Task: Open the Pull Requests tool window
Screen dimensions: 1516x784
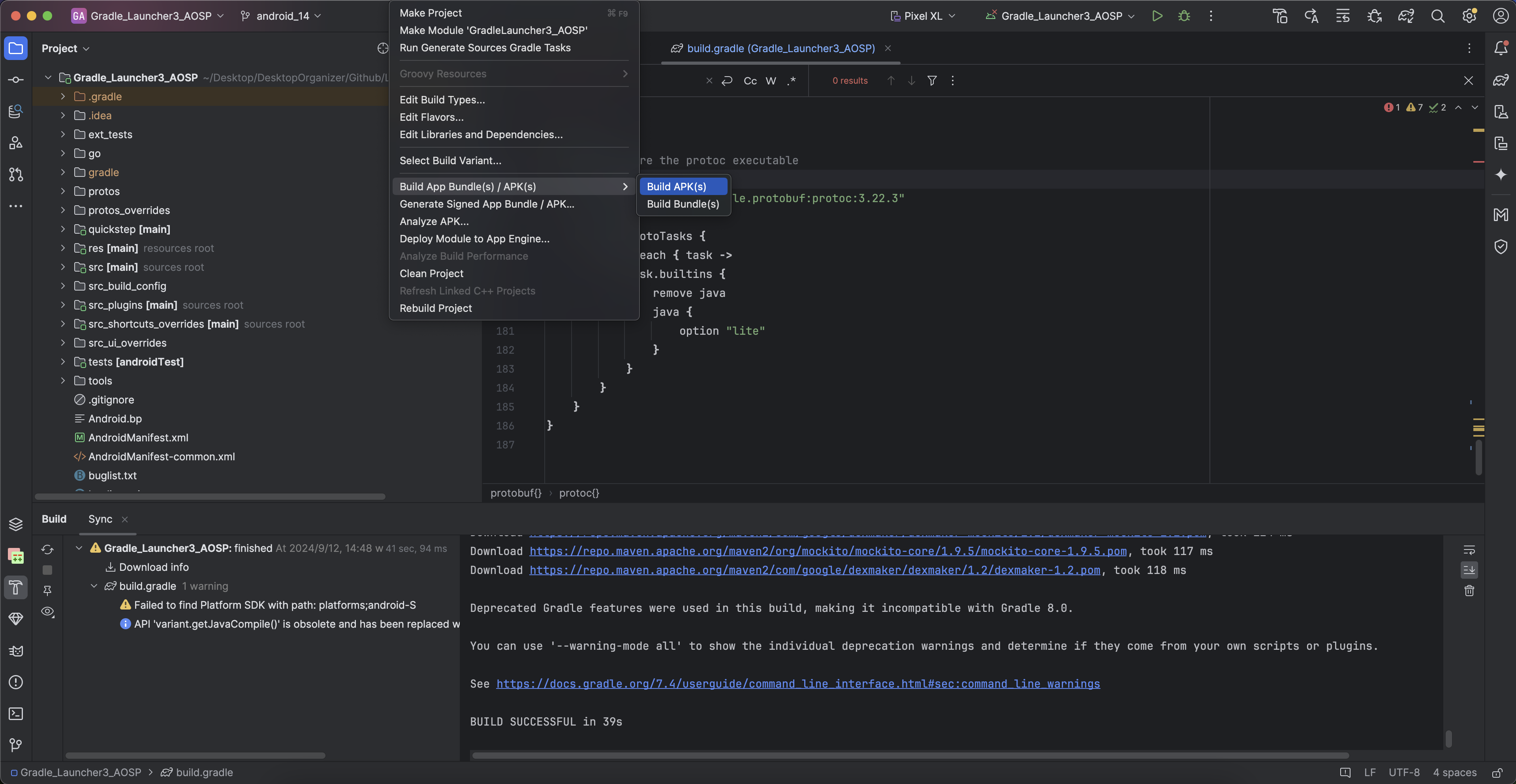Action: point(16,174)
